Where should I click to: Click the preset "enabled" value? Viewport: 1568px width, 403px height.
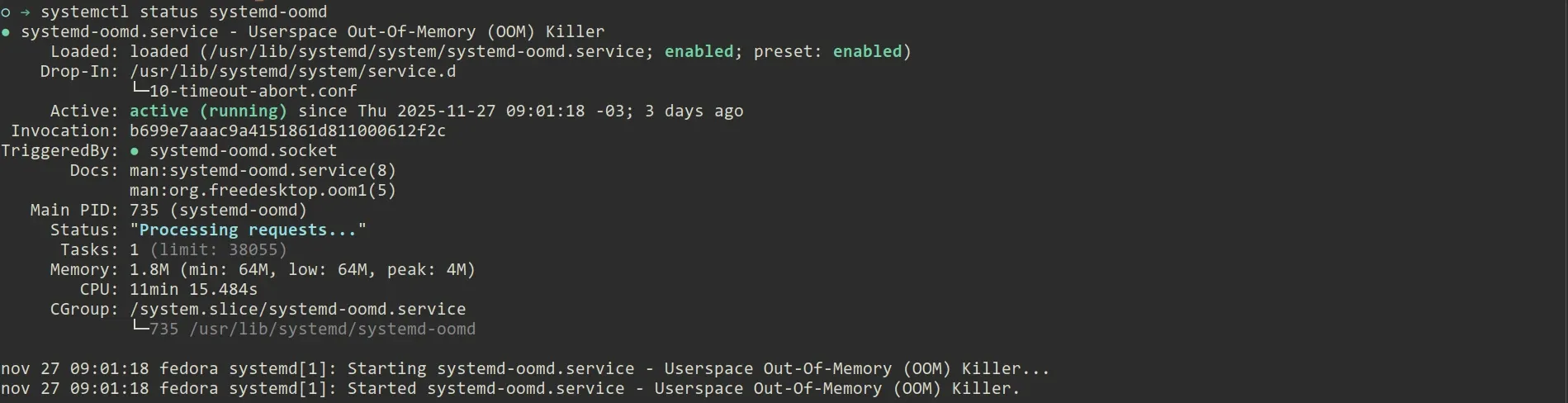pos(867,51)
